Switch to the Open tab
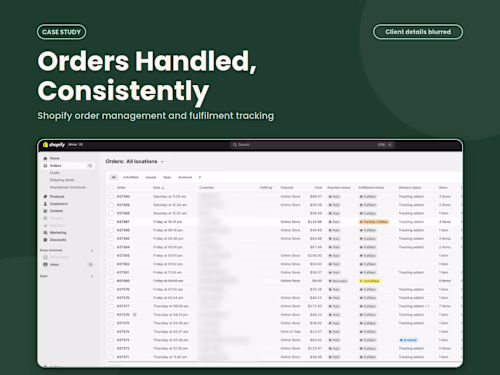The height and width of the screenshot is (375, 500). (x=167, y=177)
